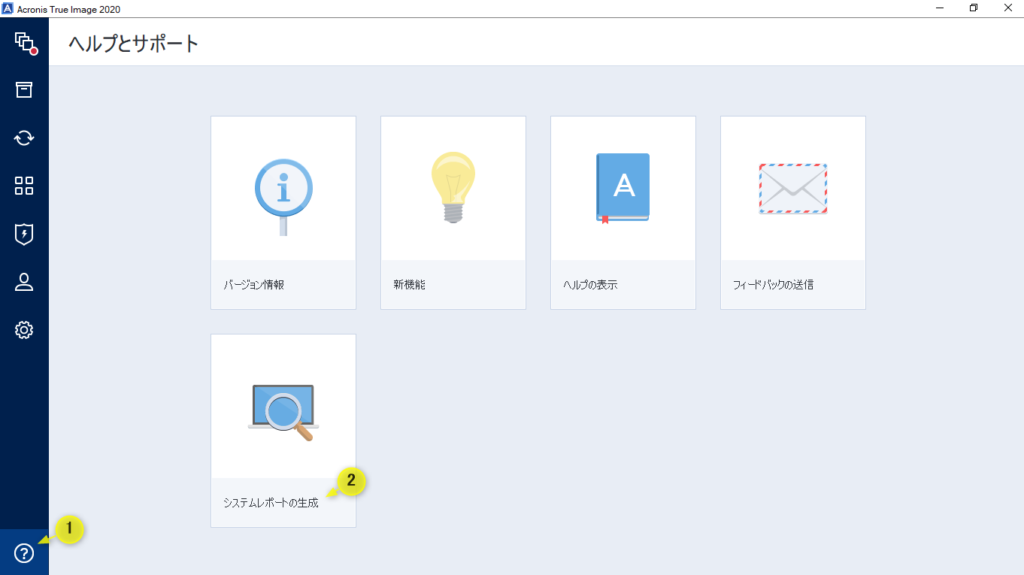
Task: Restore down the Acronis True Image window
Action: tap(974, 8)
